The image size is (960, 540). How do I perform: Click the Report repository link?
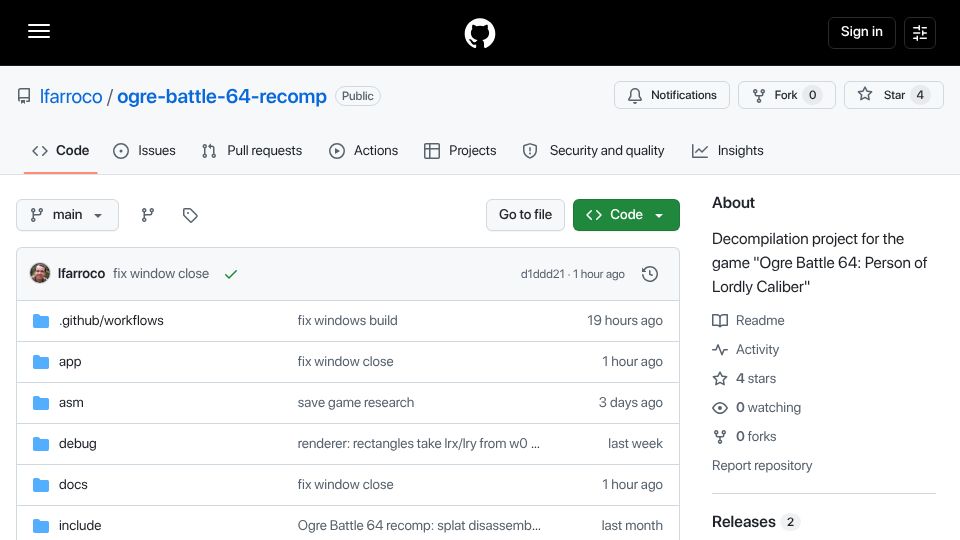point(762,466)
